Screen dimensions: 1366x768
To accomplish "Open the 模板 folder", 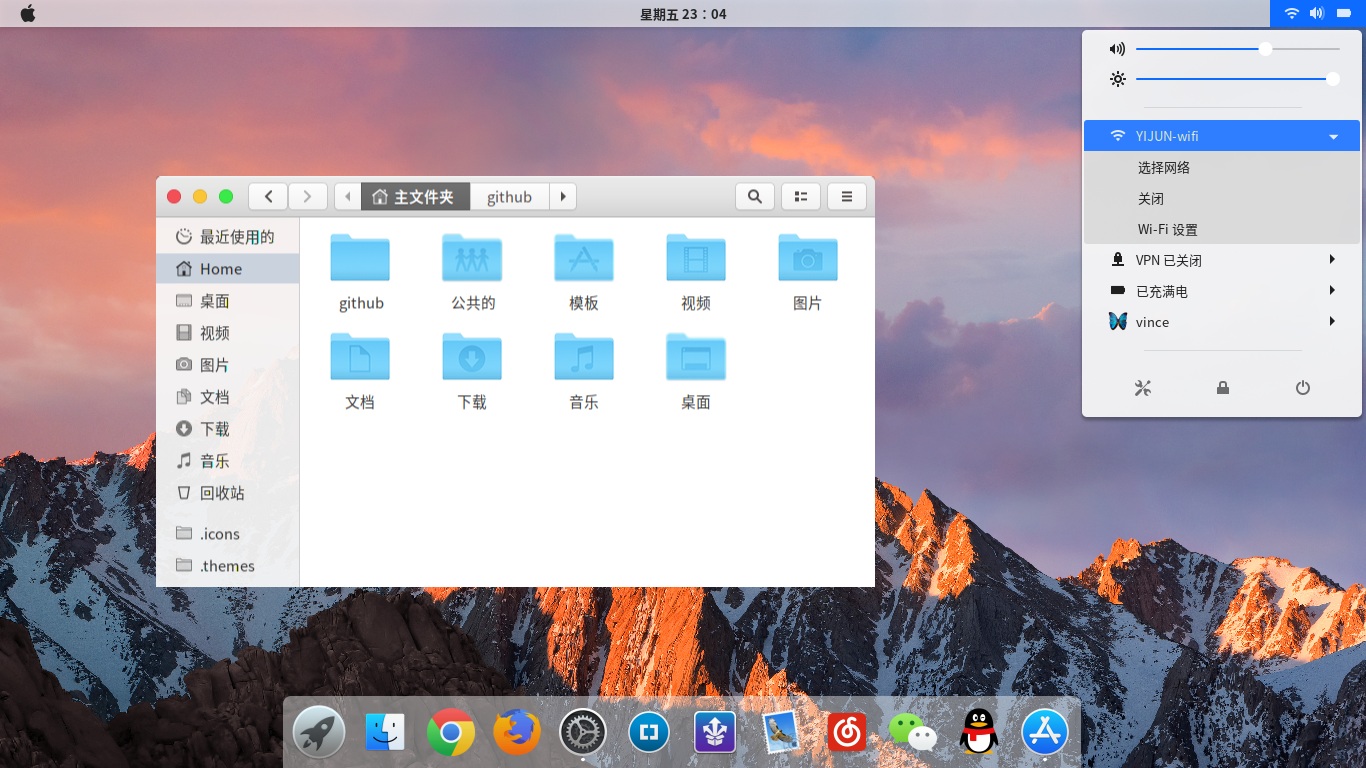I will click(x=584, y=259).
